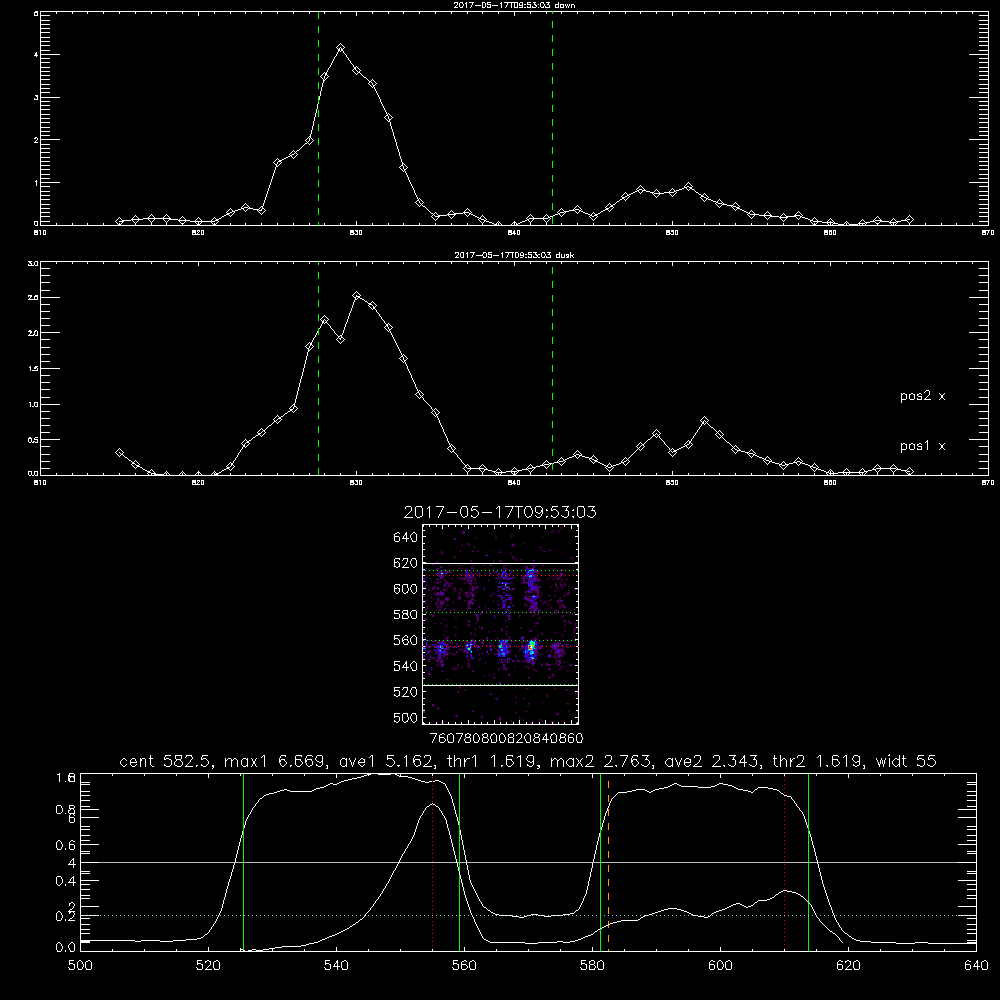This screenshot has width=1000, height=1000.
Task: Click the green vertical line near 525 in the bottom plot
Action: click(x=243, y=861)
